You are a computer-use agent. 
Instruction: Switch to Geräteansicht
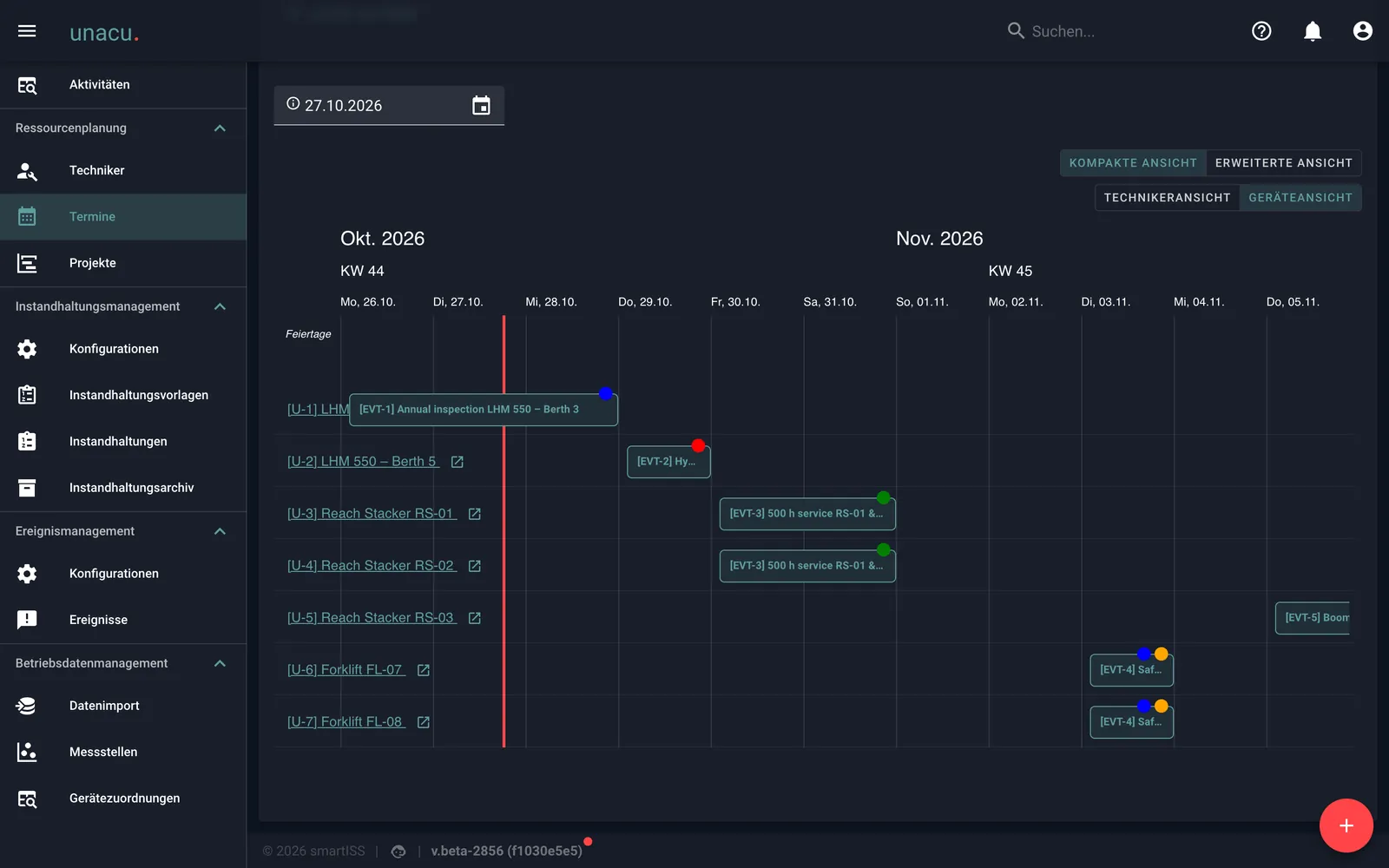pyautogui.click(x=1300, y=198)
